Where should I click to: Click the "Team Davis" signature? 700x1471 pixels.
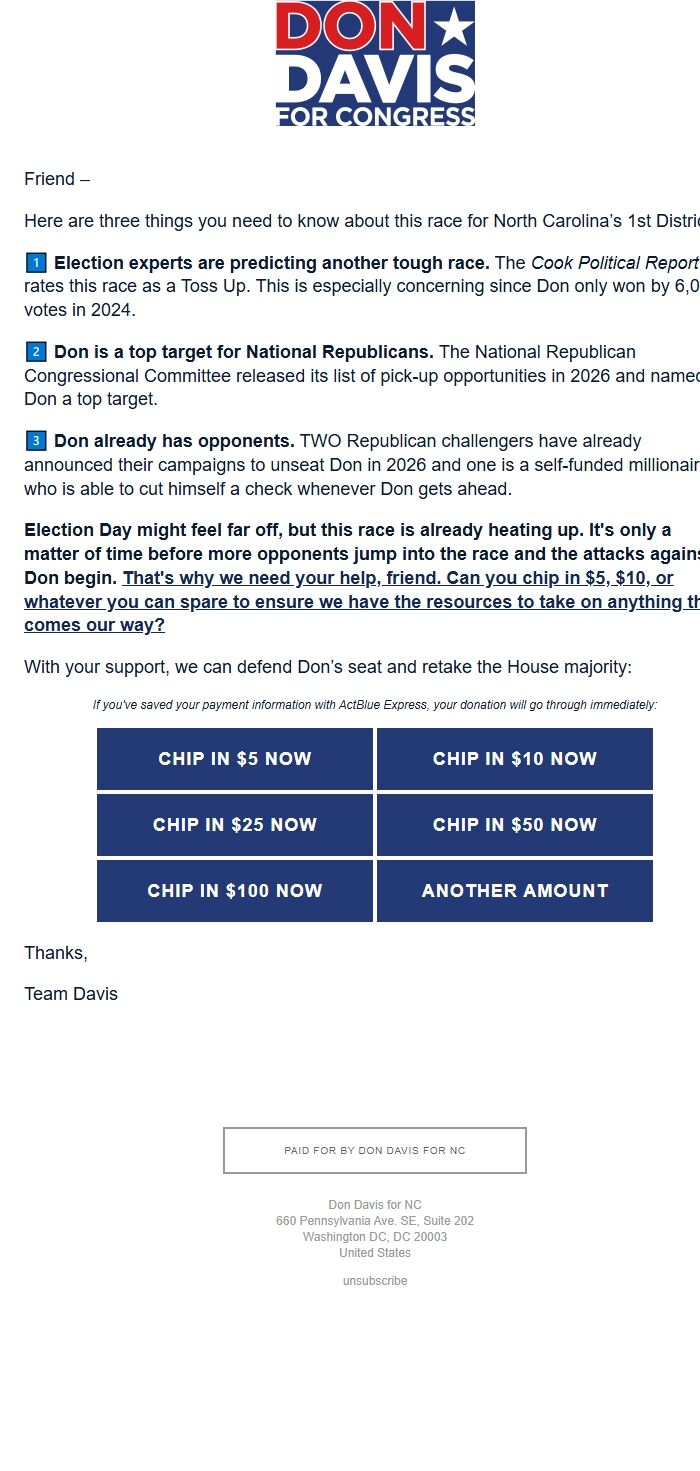71,994
